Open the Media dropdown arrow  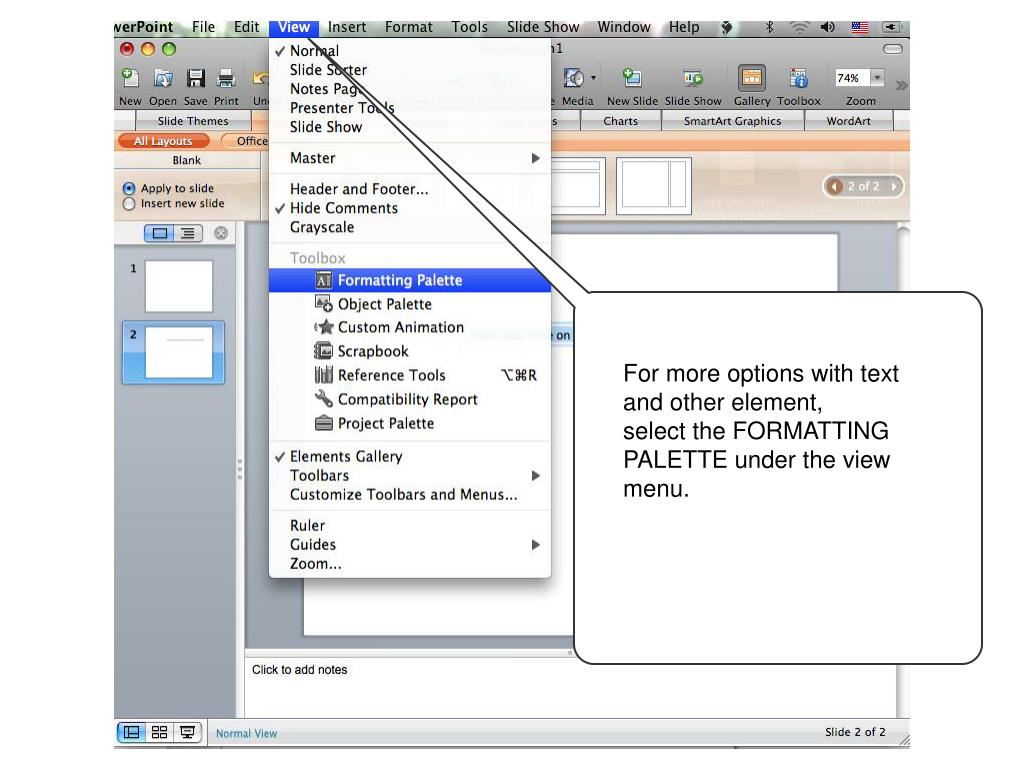tap(593, 78)
